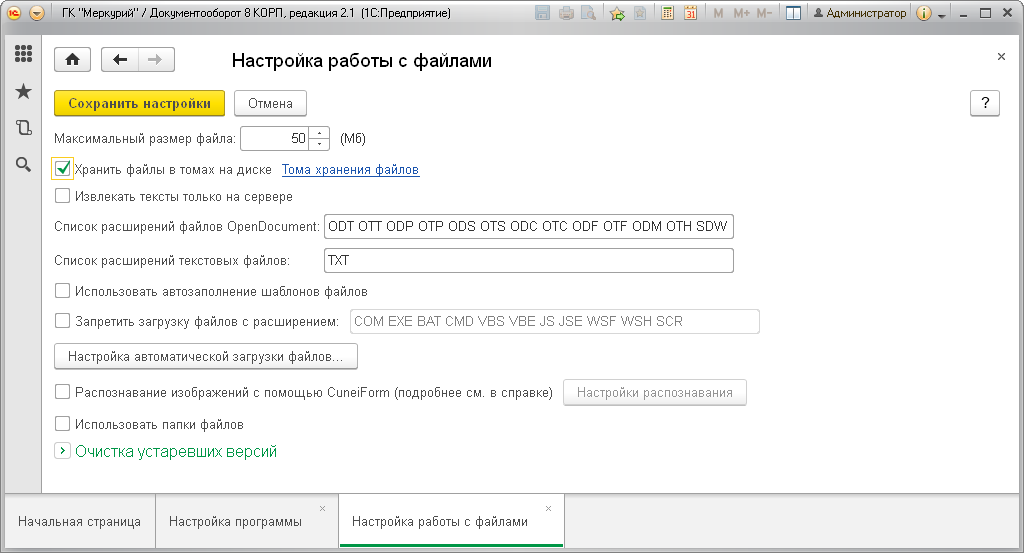Expand Очистка устаревших версий section
The height and width of the screenshot is (553, 1024).
pyautogui.click(x=63, y=451)
